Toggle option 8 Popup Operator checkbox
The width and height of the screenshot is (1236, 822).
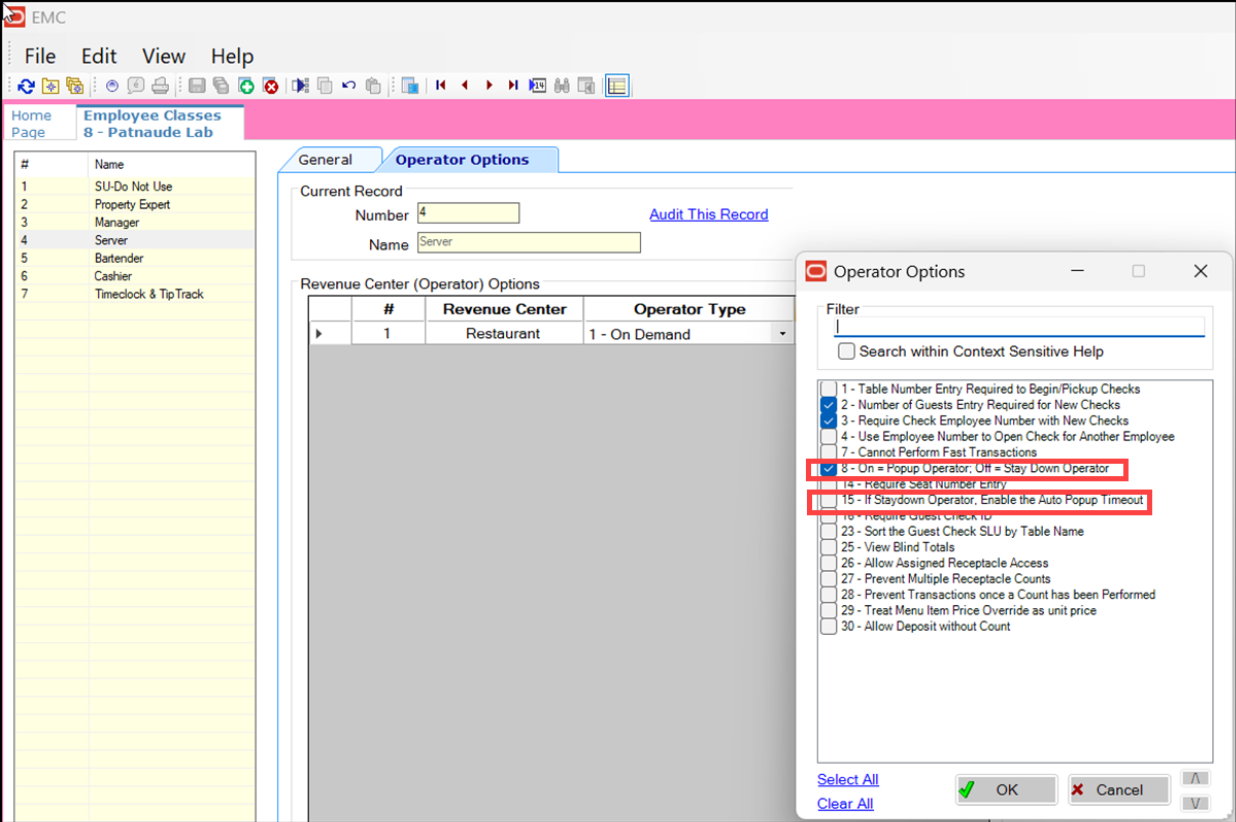(828, 468)
